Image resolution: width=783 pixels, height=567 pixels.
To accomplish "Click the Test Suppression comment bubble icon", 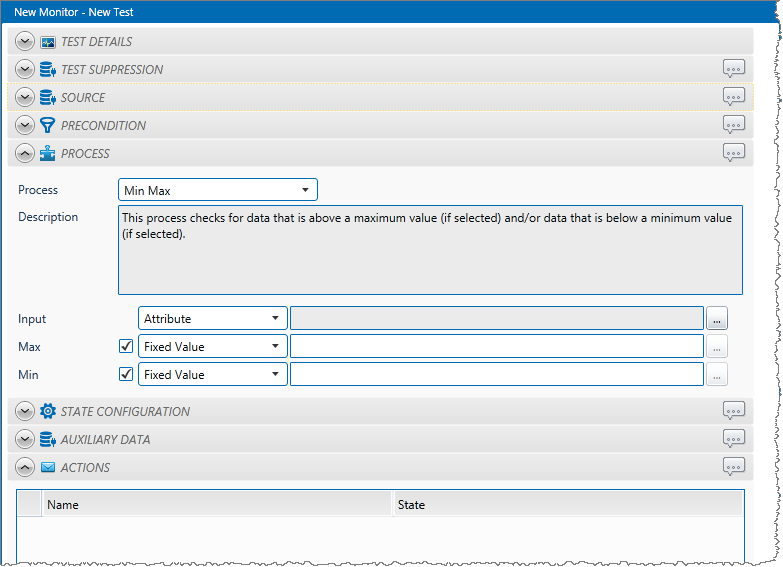I will (734, 69).
